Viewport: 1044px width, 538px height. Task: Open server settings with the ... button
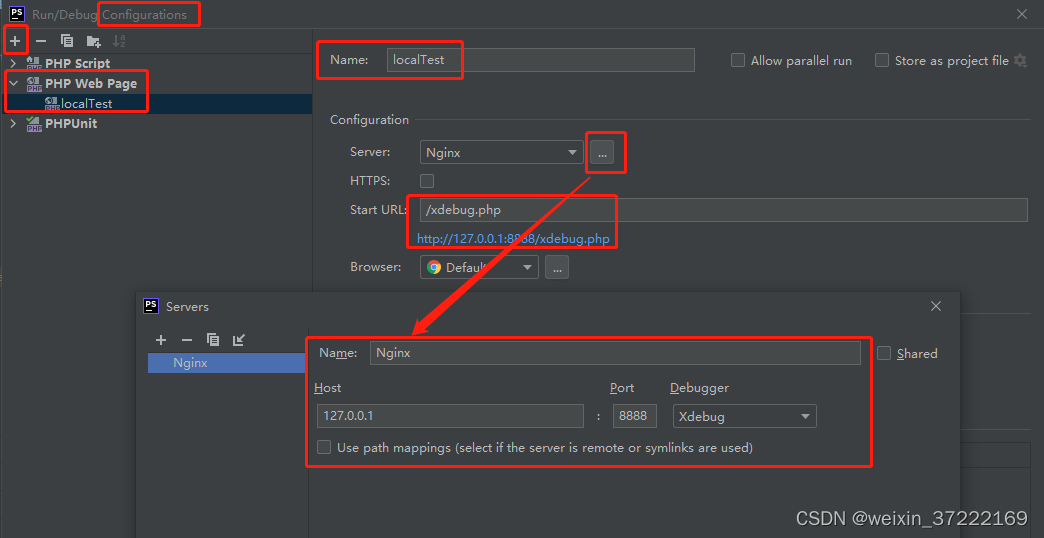[602, 153]
